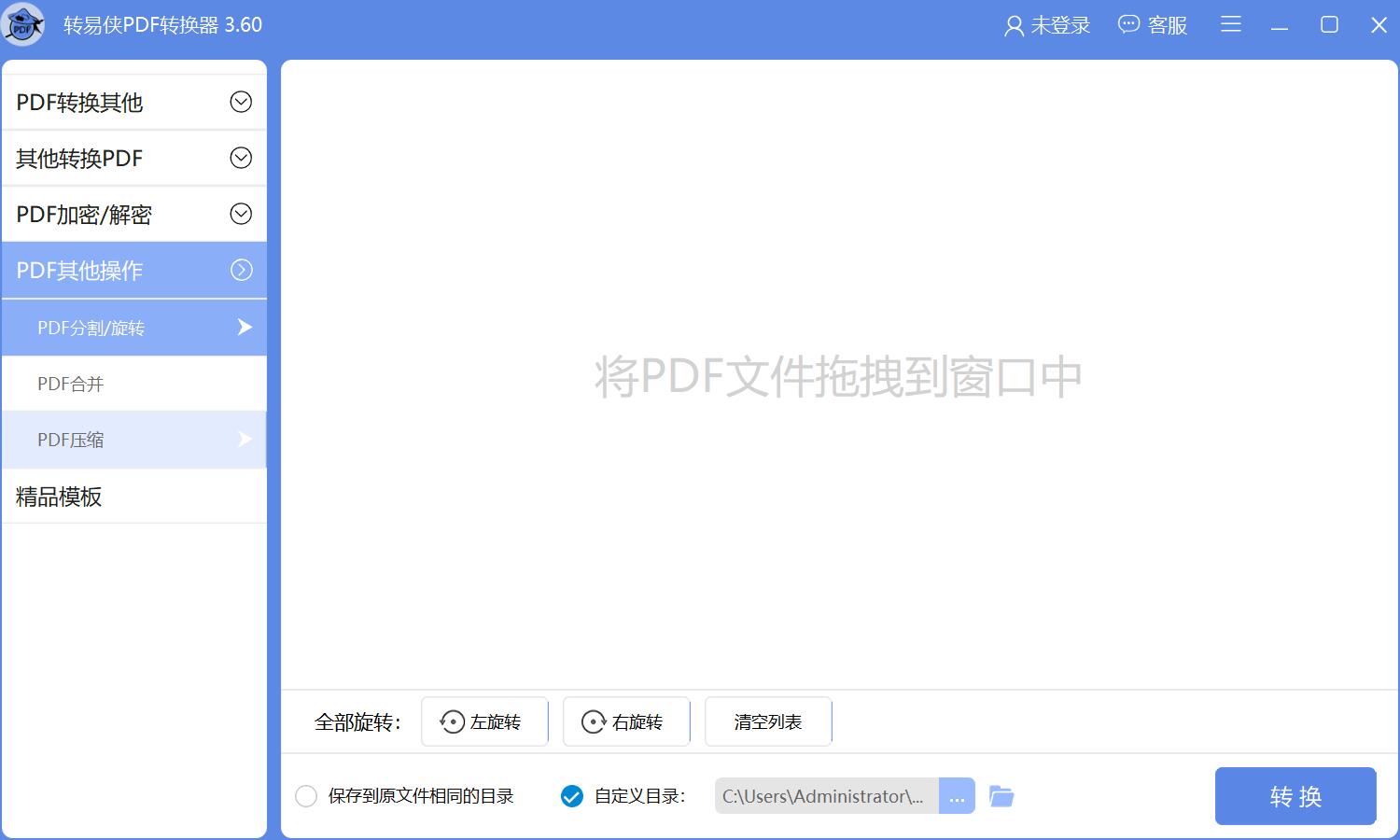The image size is (1400, 840).
Task: Click the left-rotate icon inside 左旋转
Action: click(452, 721)
